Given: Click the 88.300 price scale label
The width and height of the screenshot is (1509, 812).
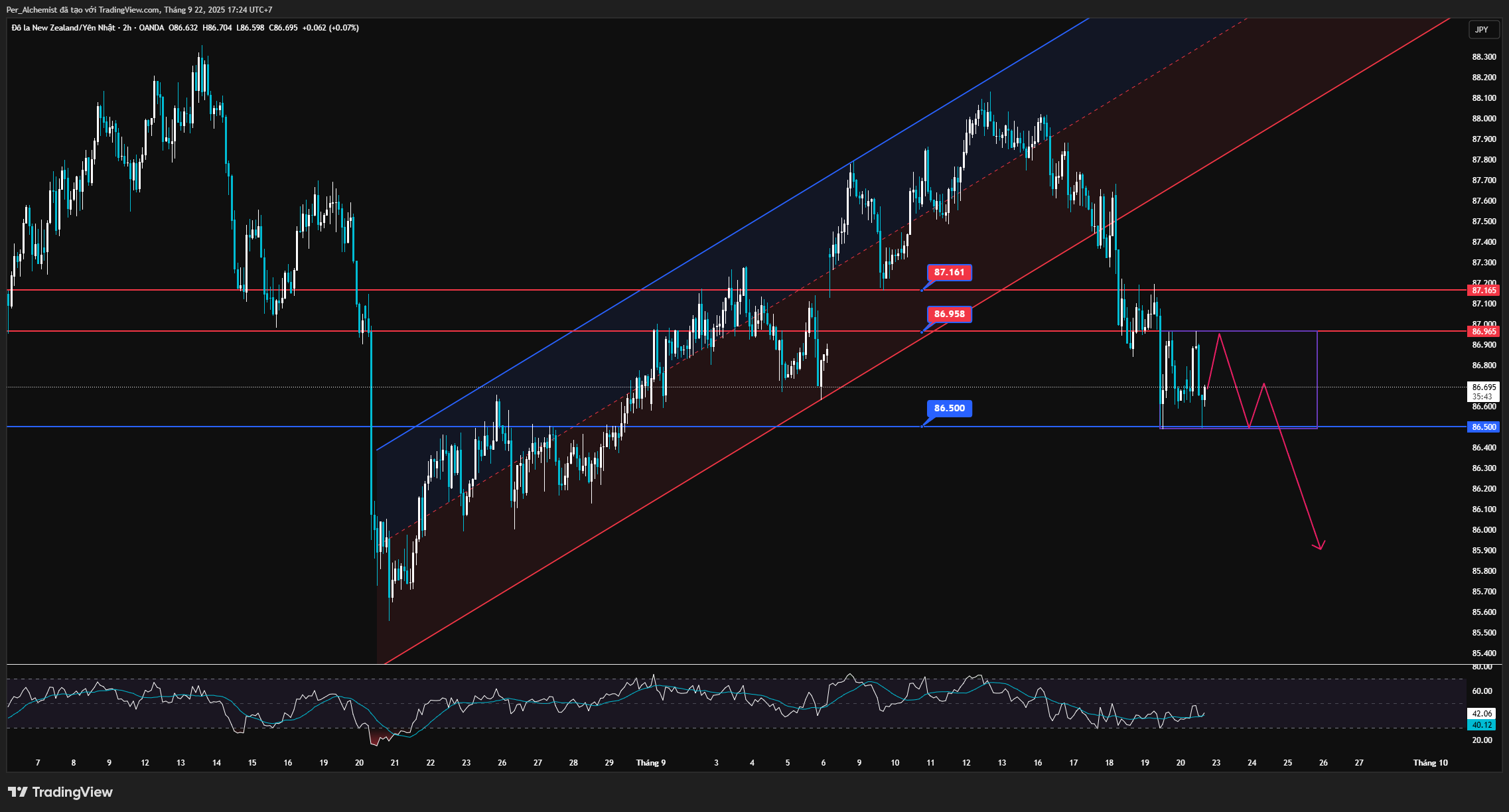Looking at the screenshot, I should [1484, 57].
